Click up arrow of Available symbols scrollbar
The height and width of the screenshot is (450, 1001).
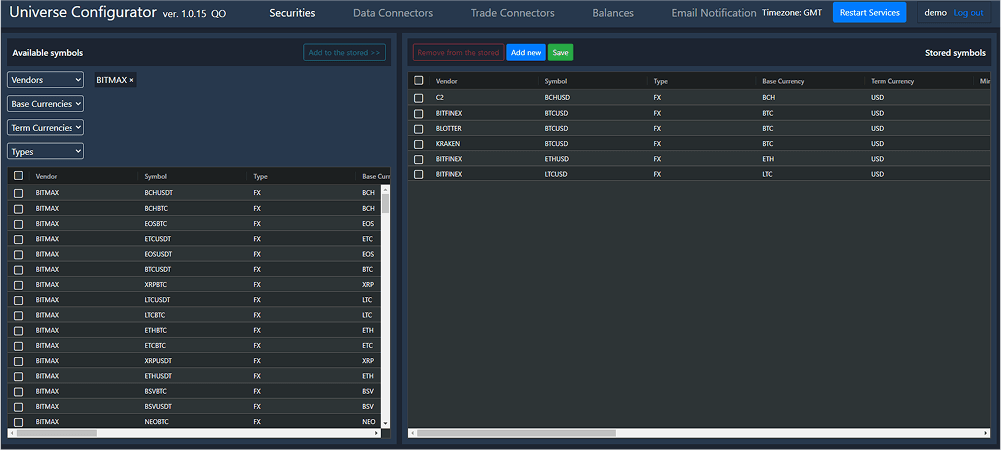pos(385,188)
